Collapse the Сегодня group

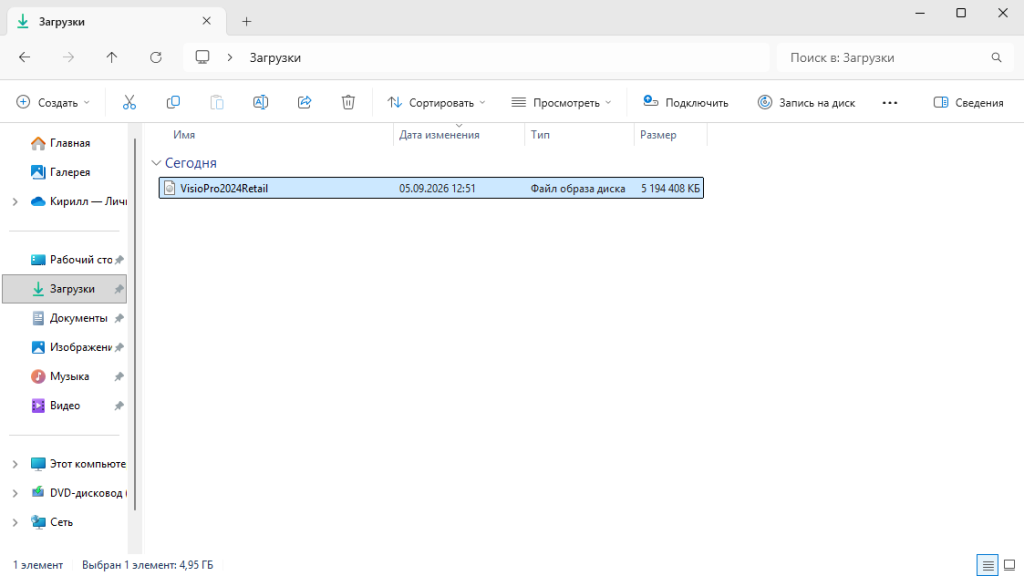pyautogui.click(x=156, y=163)
